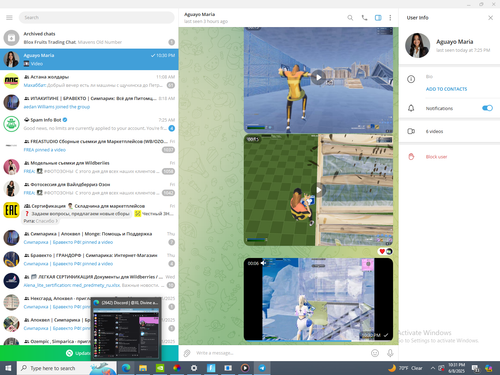Open File Explorer from the taskbar
Image resolution: width=500 pixels, height=375 pixels.
point(143,368)
